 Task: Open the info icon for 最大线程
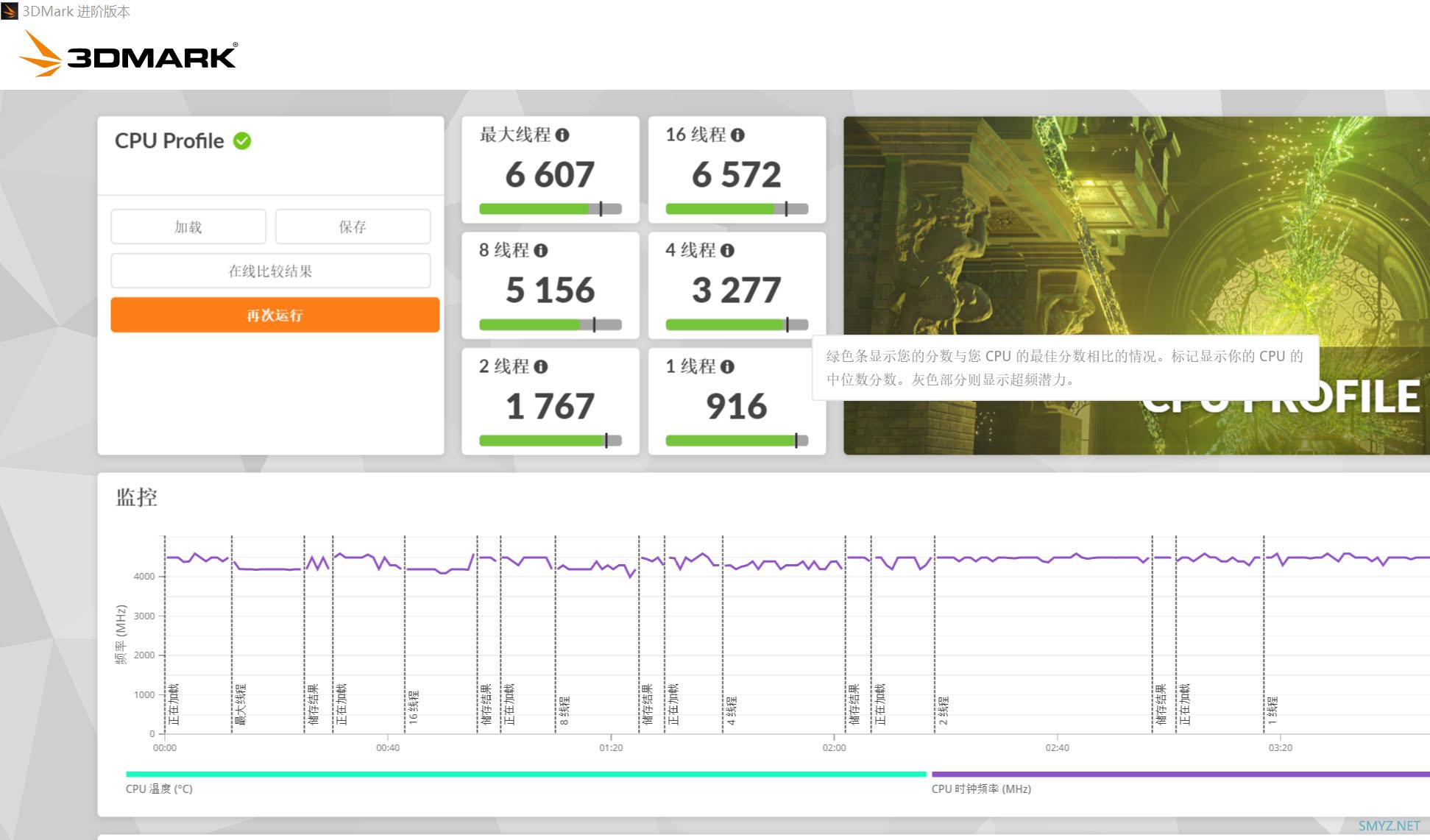tap(562, 135)
